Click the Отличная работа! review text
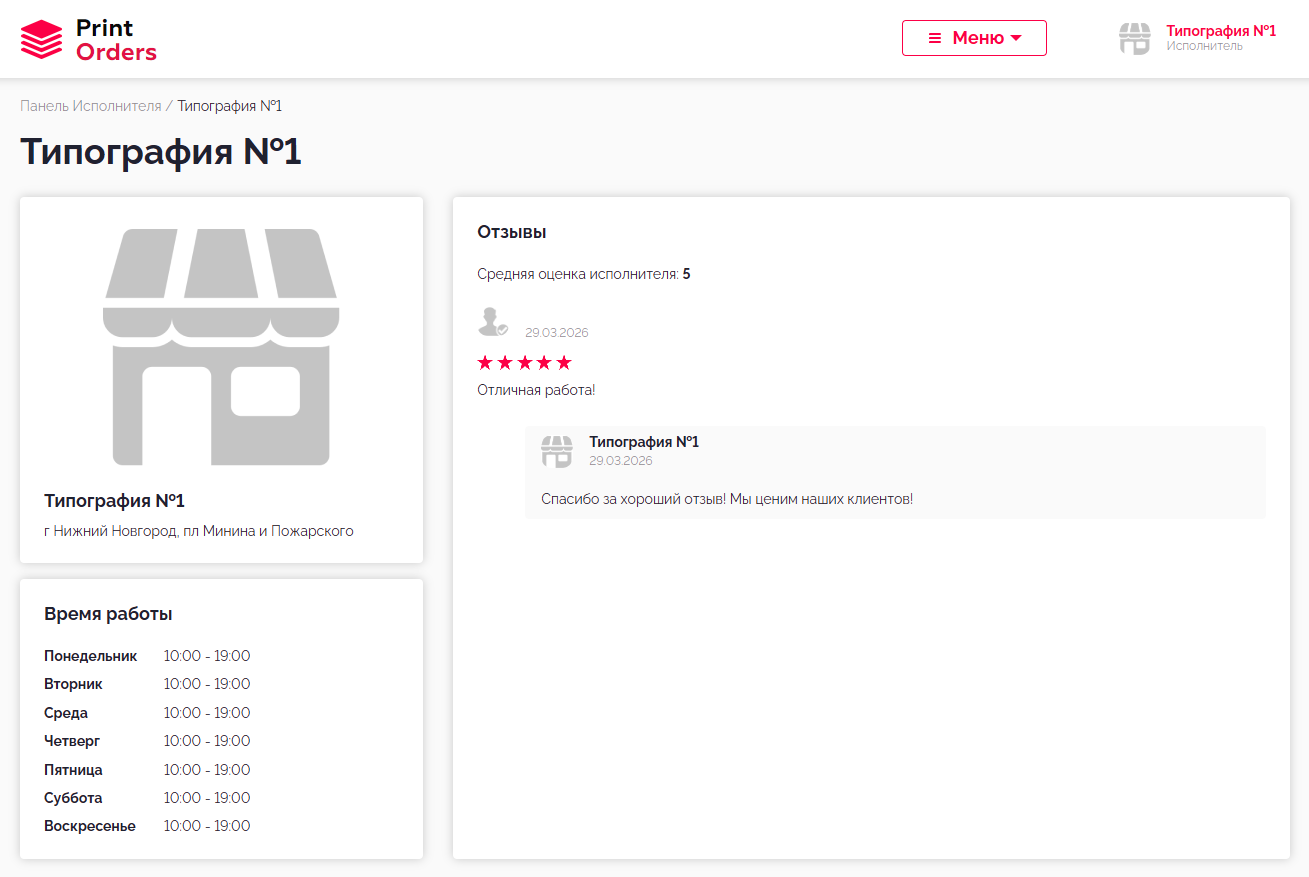This screenshot has width=1309, height=877. coord(536,390)
